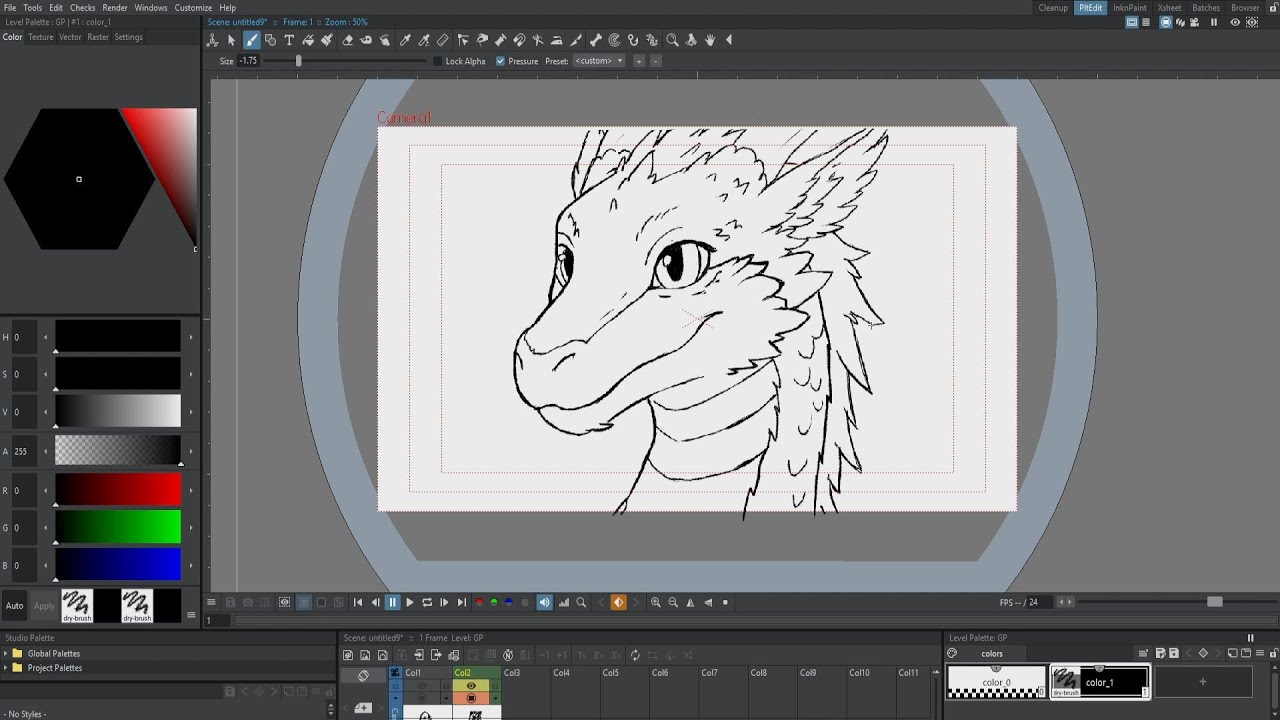Select the color_0 style swatch
The height and width of the screenshot is (720, 1280).
click(996, 682)
